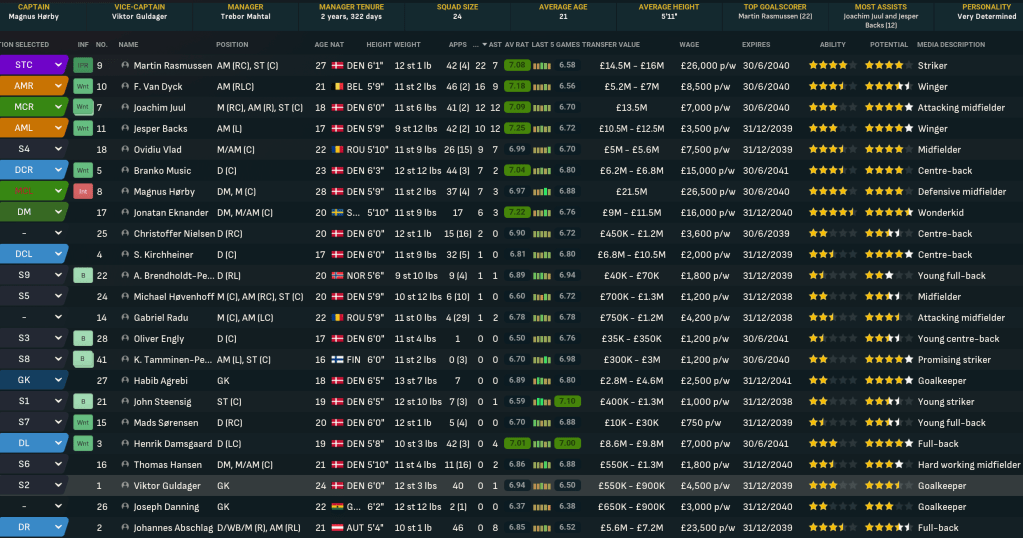Click Oliver Engly's B status badge
The image size is (1023, 538).
click(x=83, y=338)
